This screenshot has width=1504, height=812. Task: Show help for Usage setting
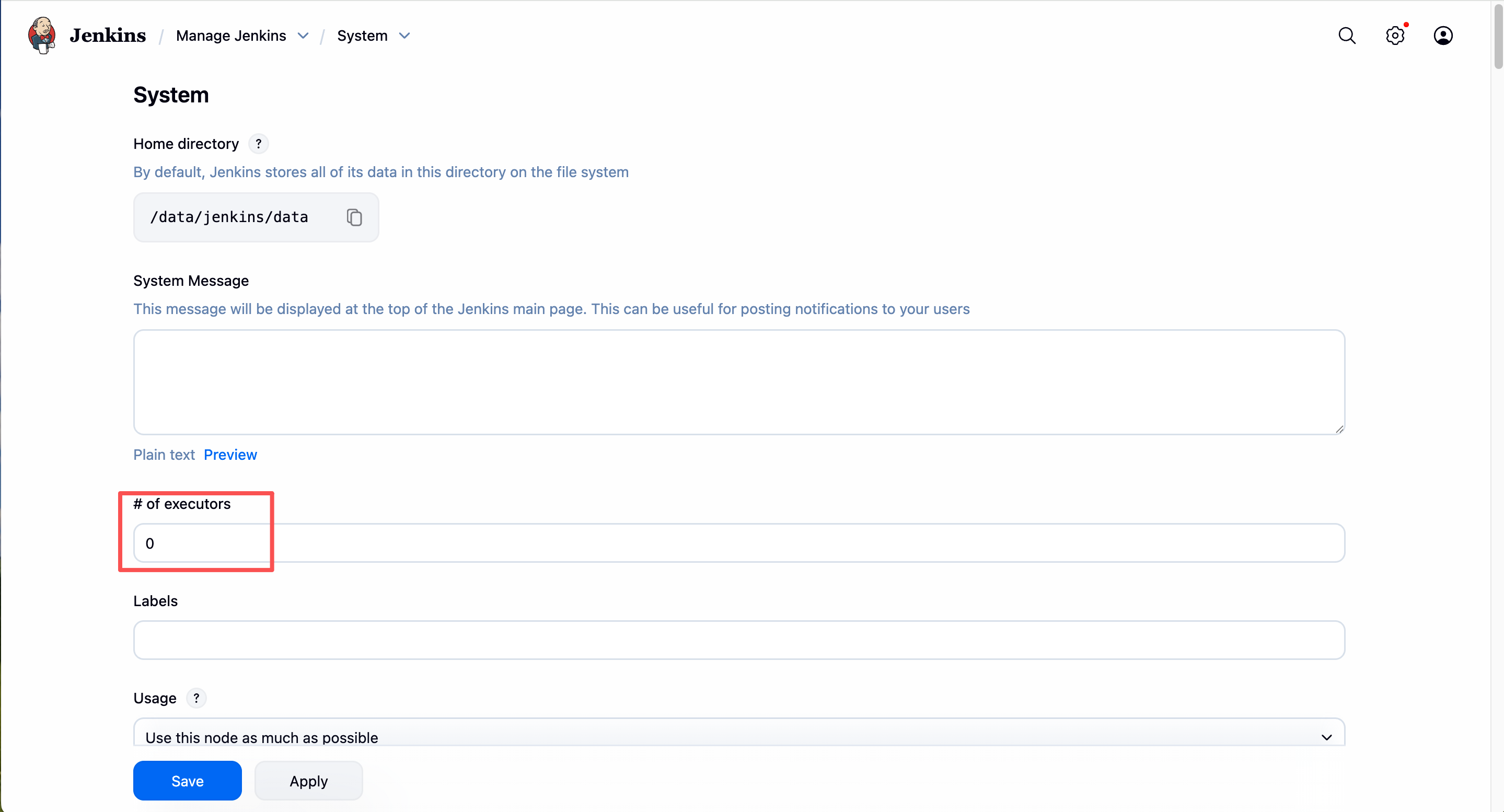coord(196,698)
